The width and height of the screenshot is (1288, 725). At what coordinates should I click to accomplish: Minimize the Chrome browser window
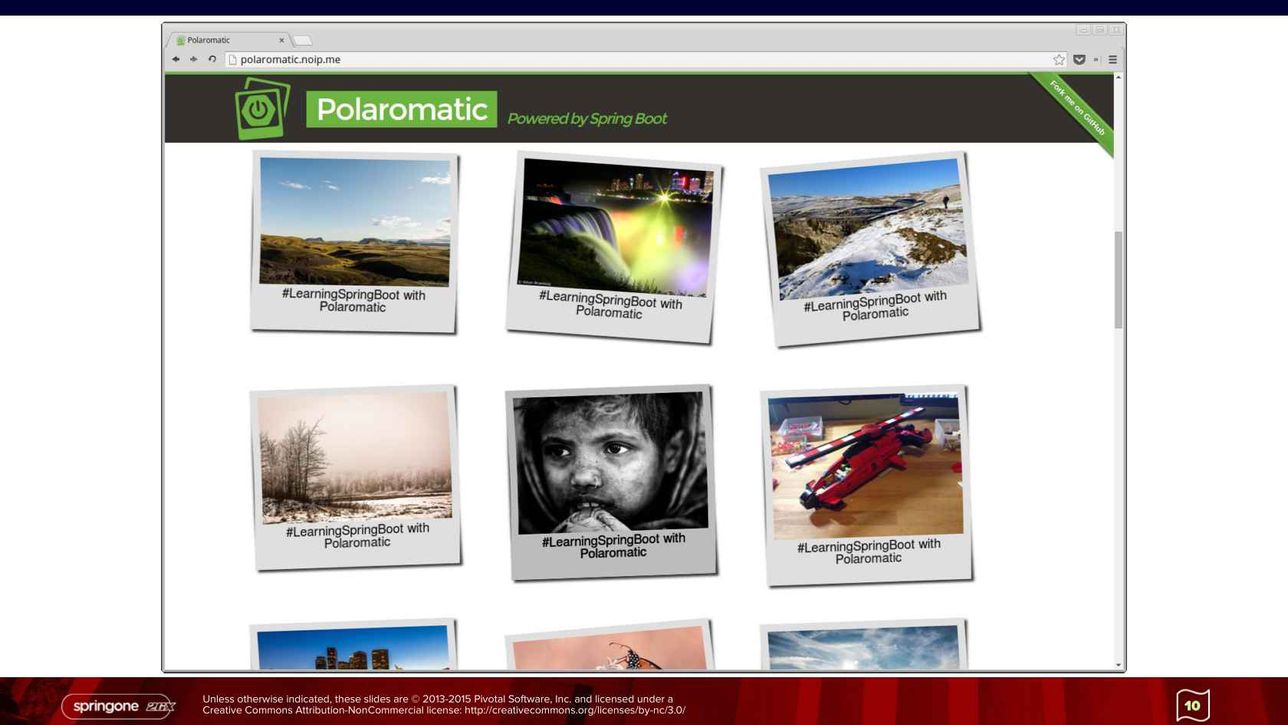pyautogui.click(x=1083, y=30)
